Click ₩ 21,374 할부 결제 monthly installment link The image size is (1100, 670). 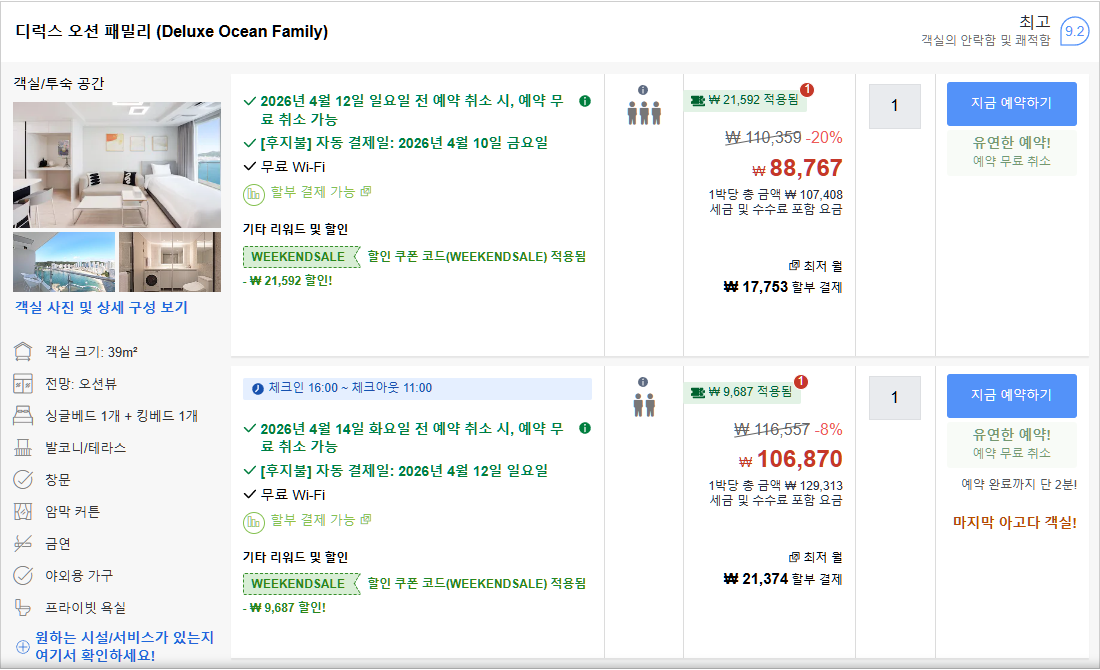(x=783, y=579)
